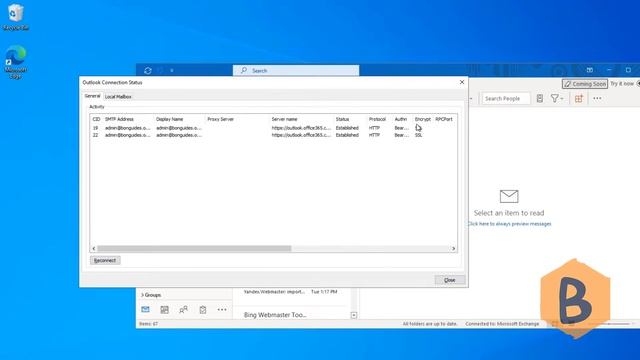Open navigation bar More options ellipsis
640x360 pixels.
point(222,310)
